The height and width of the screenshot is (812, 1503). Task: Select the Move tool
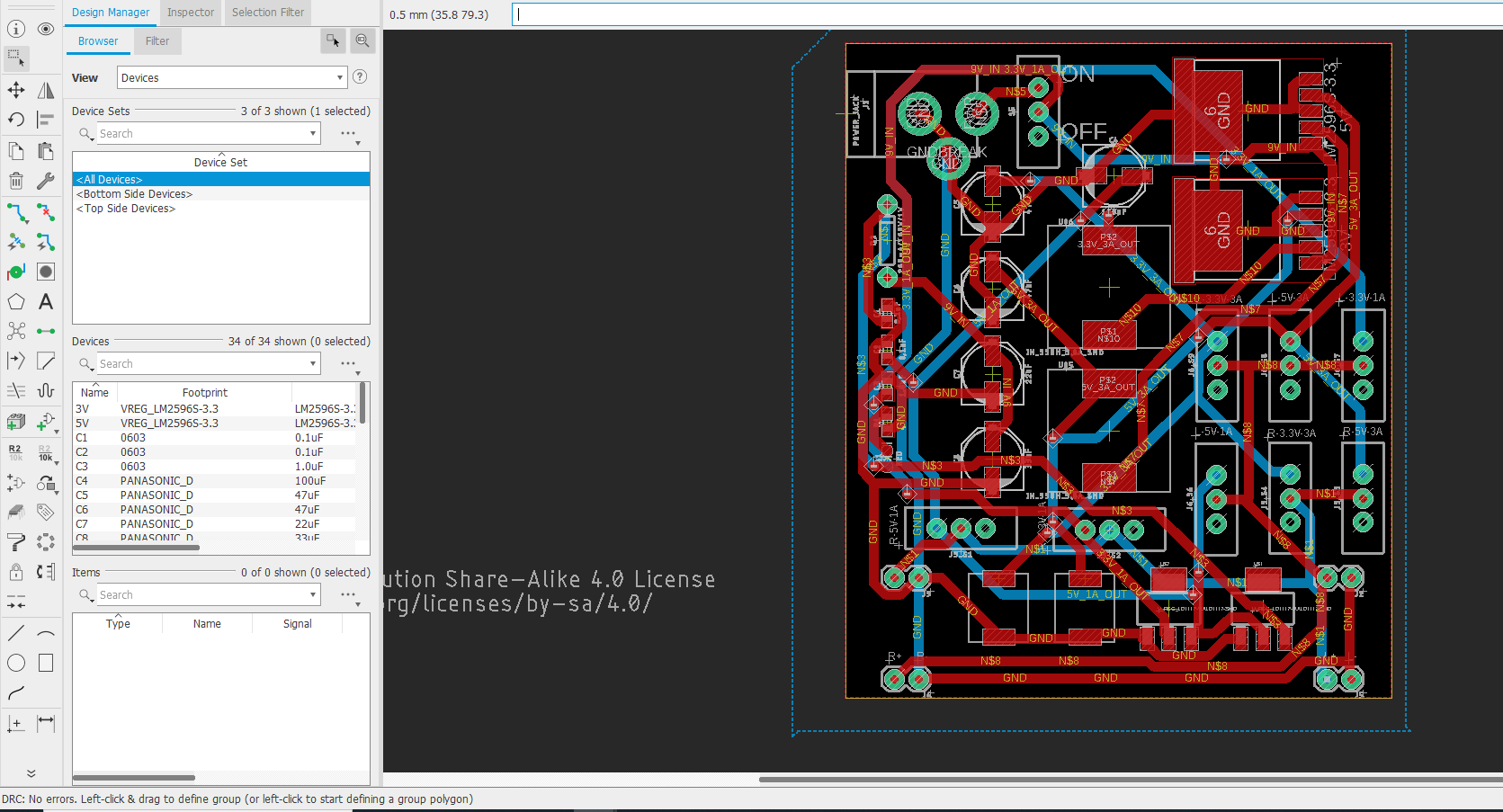pyautogui.click(x=15, y=90)
